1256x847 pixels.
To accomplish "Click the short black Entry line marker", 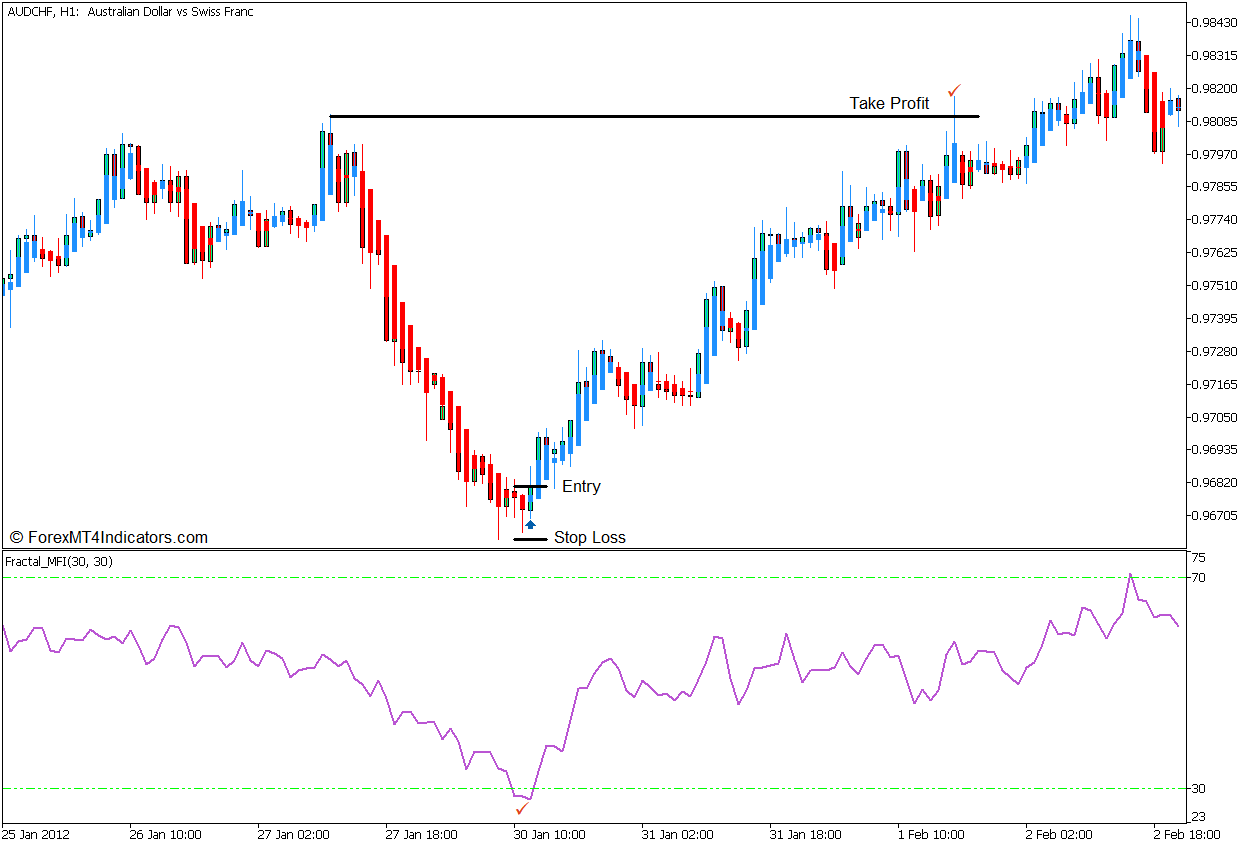I will click(530, 487).
